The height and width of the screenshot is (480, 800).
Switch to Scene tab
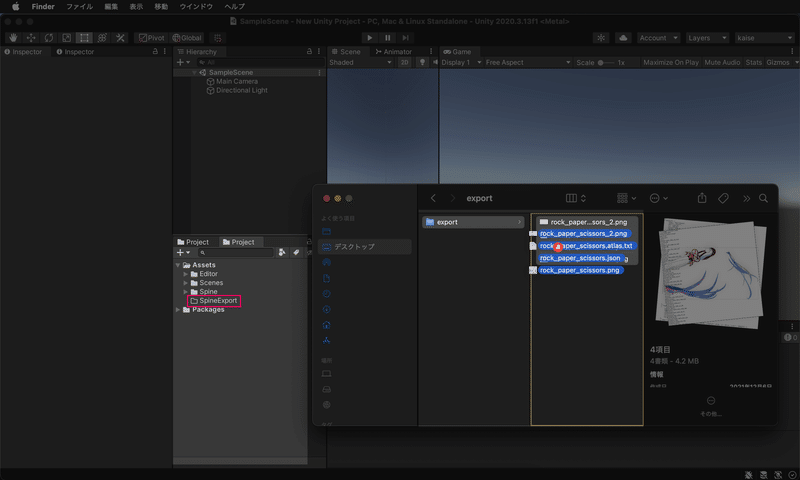click(x=346, y=52)
